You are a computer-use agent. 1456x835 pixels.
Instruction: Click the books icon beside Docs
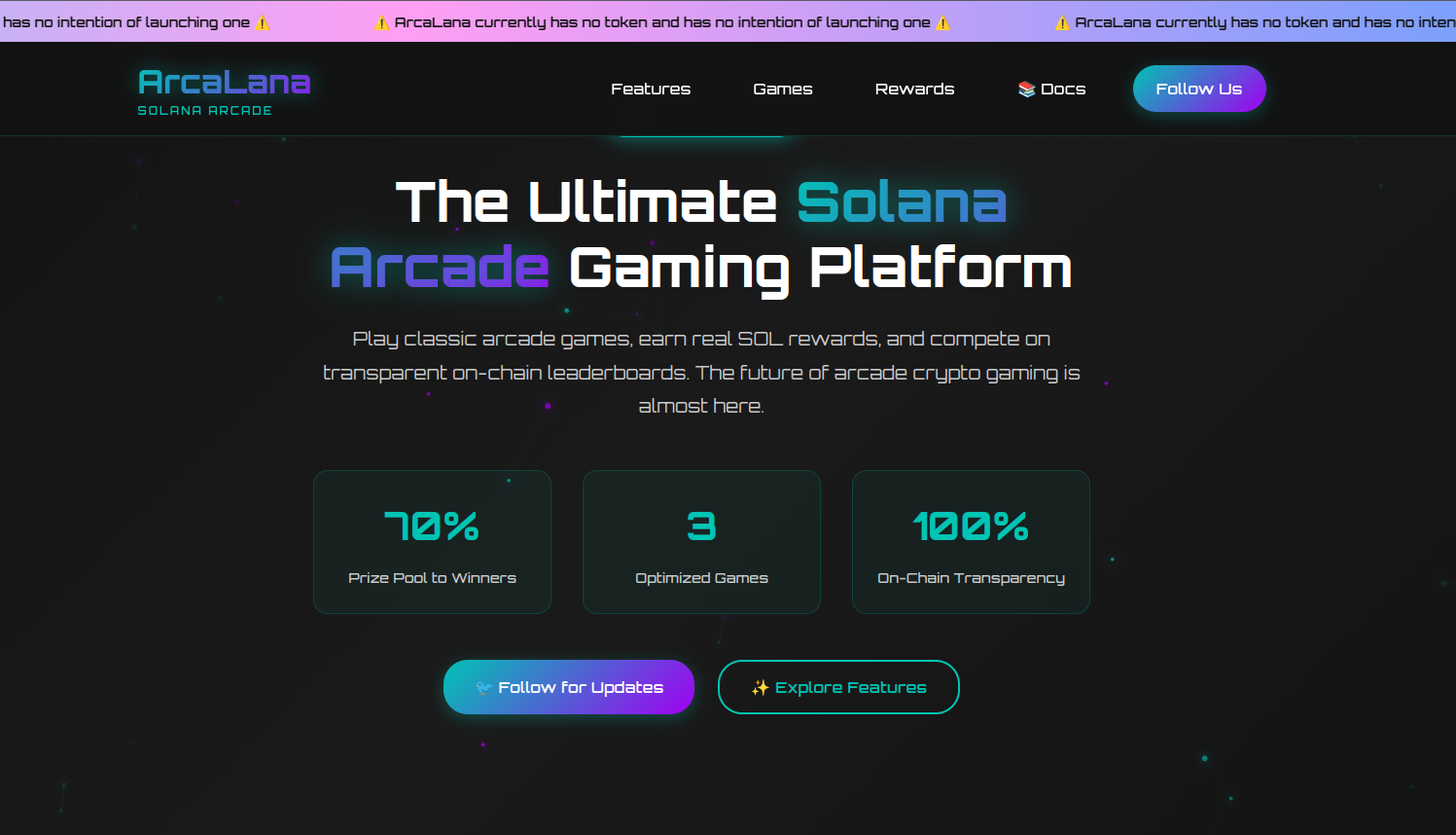pyautogui.click(x=1026, y=89)
